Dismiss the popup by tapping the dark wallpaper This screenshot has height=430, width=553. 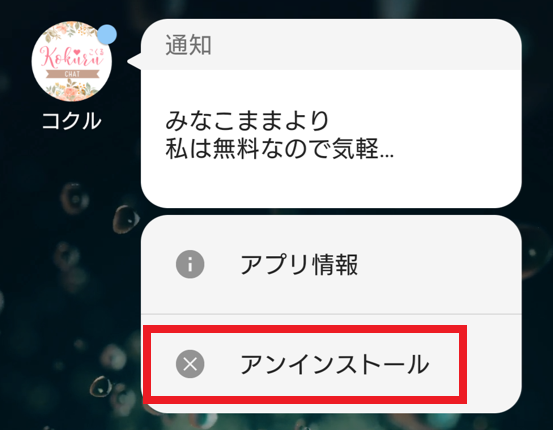[x=71, y=282]
